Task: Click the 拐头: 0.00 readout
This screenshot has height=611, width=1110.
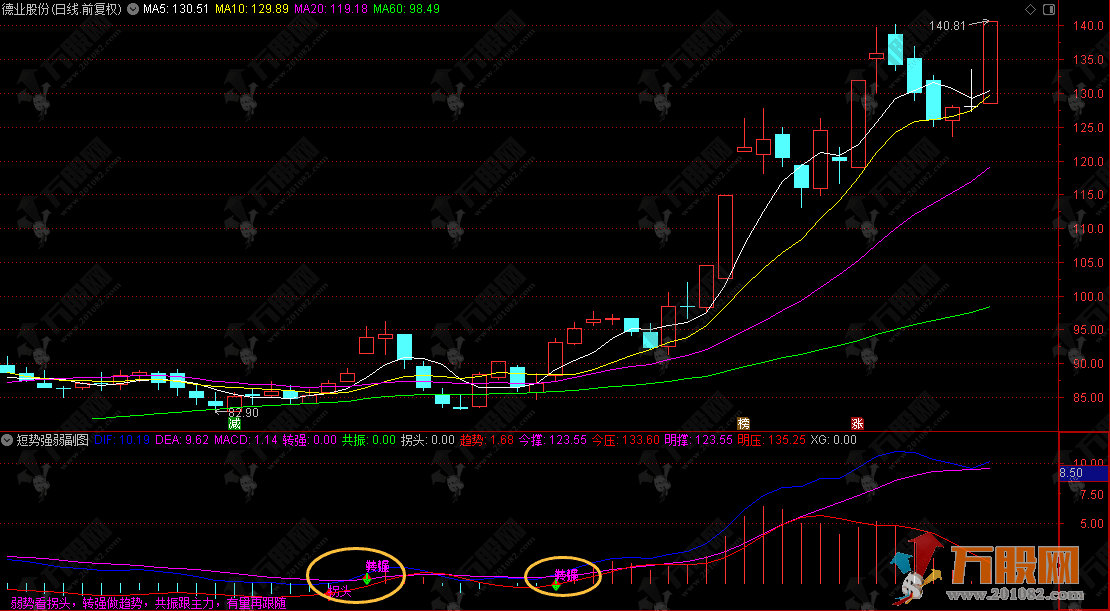Action: pyautogui.click(x=428, y=440)
